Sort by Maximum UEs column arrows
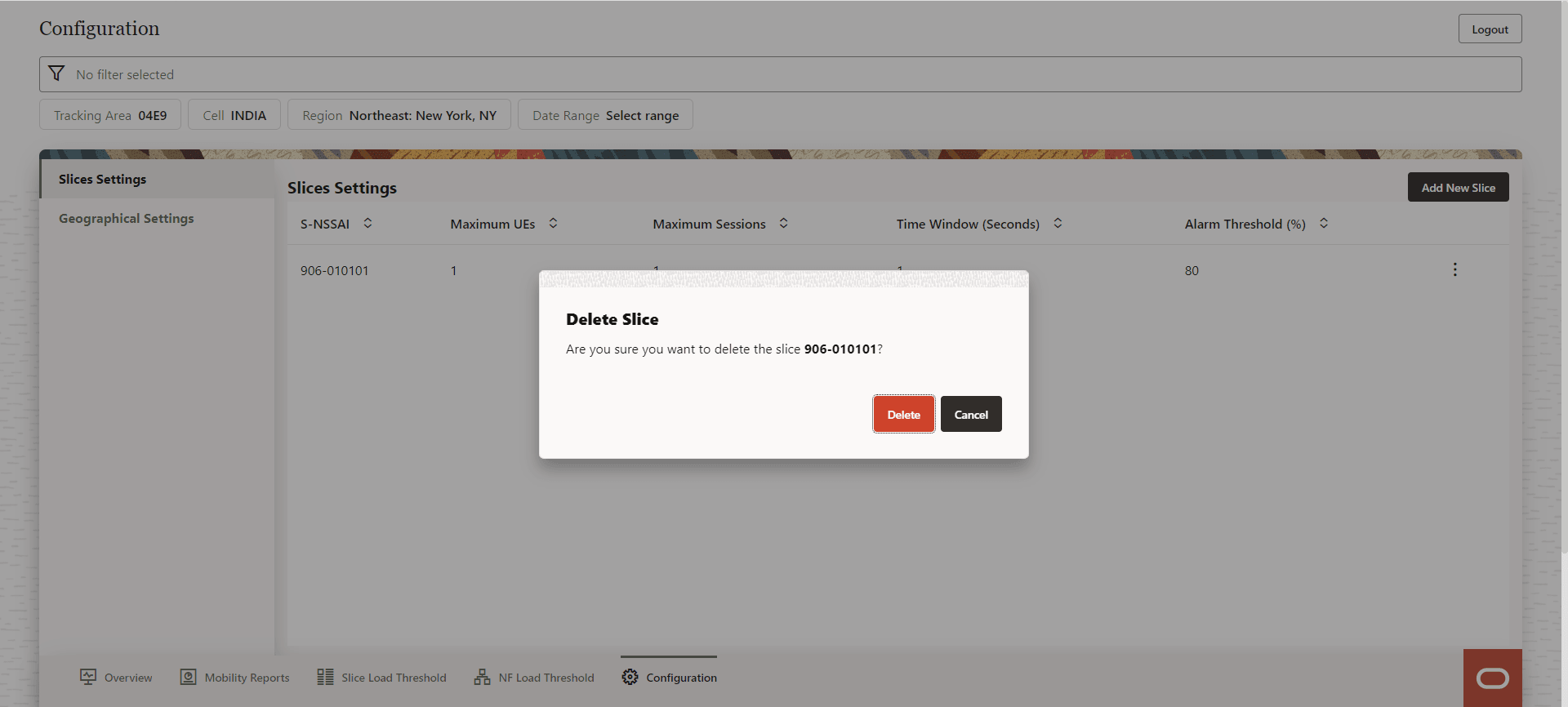This screenshot has height=707, width=1568. coord(553,223)
